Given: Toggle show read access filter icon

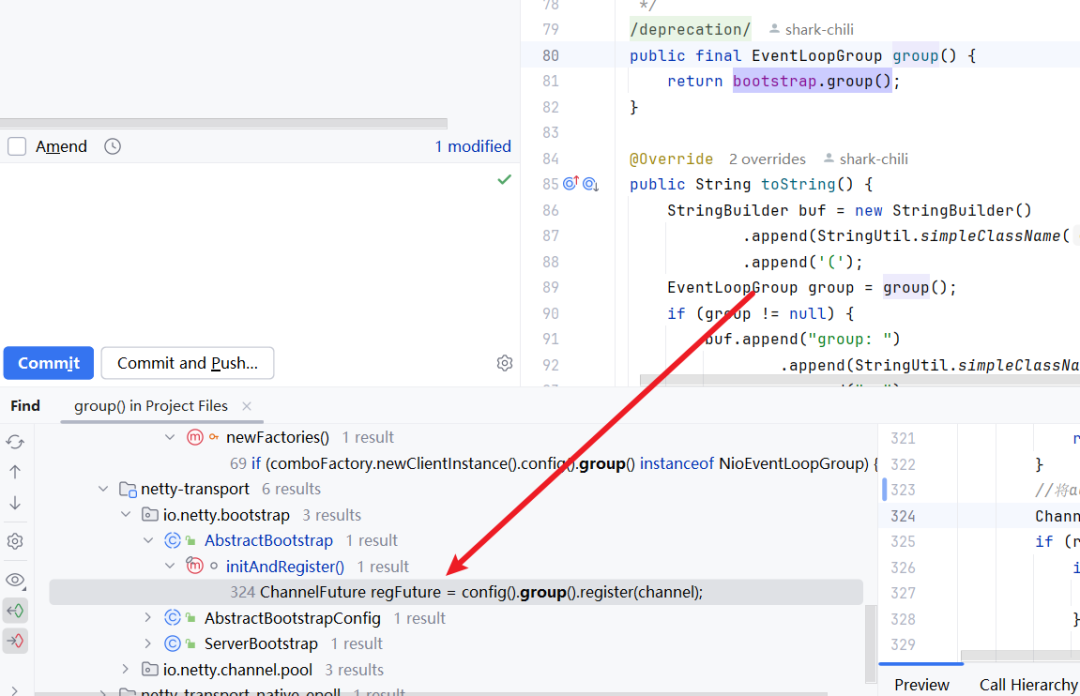Looking at the screenshot, I should point(15,611).
